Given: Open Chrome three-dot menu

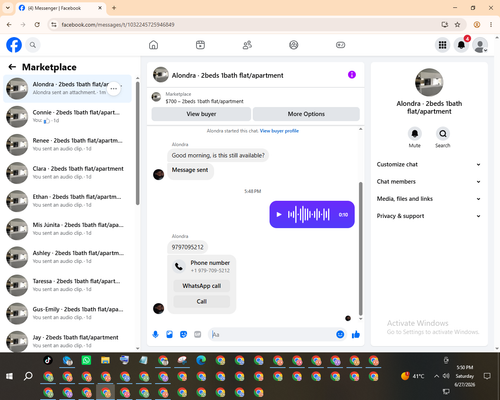Looking at the screenshot, I should coord(491,25).
